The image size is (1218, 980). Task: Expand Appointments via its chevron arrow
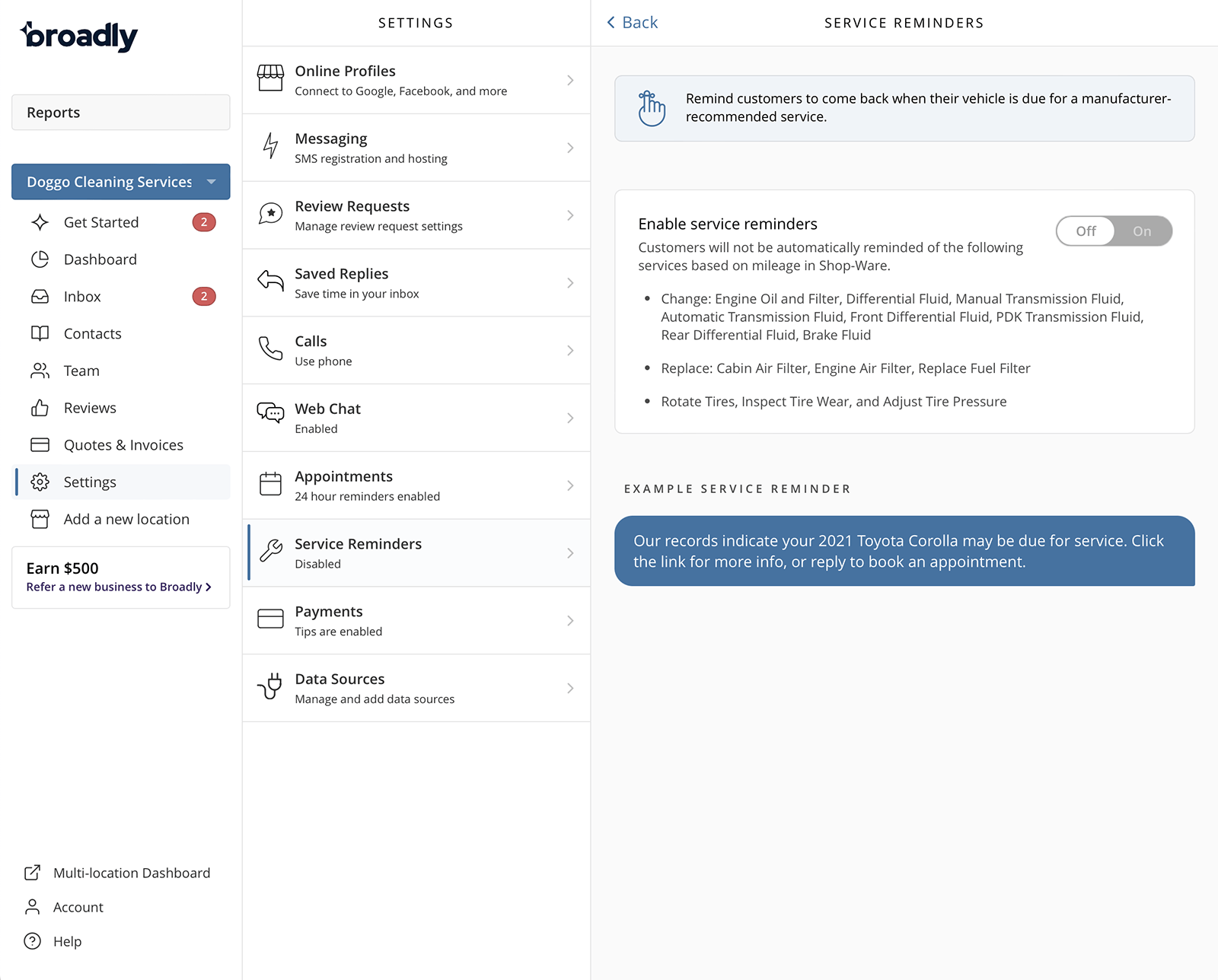click(570, 485)
